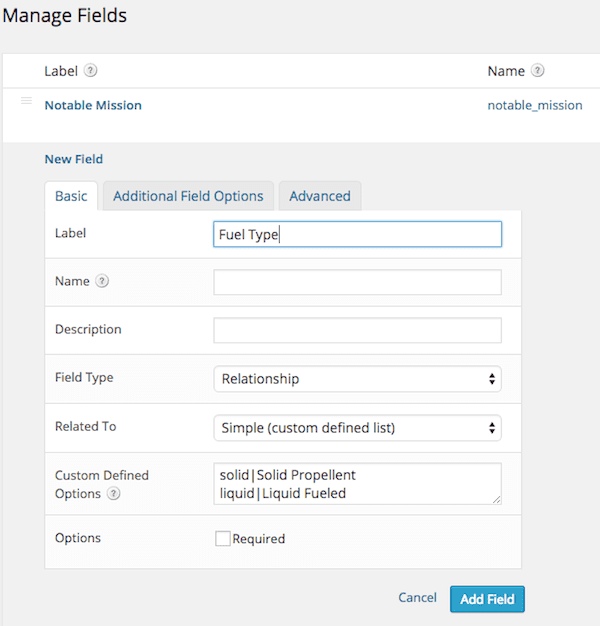
Task: Open the Additional Field Options tab
Action: tap(188, 196)
